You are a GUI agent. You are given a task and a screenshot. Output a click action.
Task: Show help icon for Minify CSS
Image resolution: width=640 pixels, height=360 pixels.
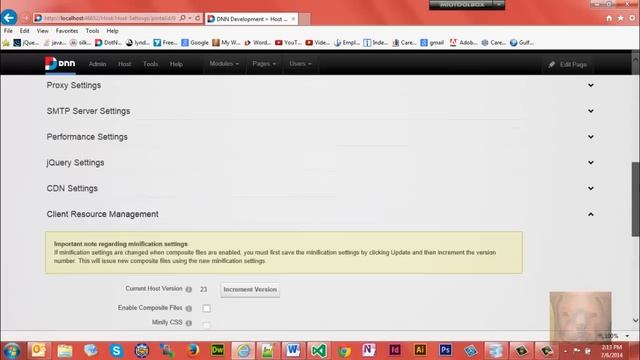189,323
